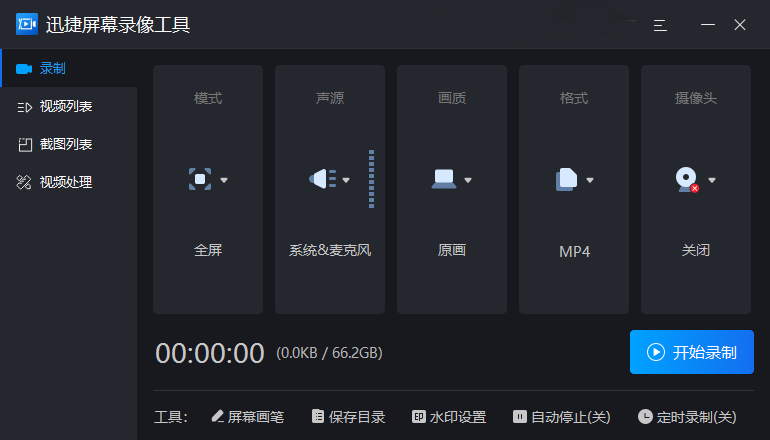
Task: Click the app logo icon in title bar
Action: [27, 24]
